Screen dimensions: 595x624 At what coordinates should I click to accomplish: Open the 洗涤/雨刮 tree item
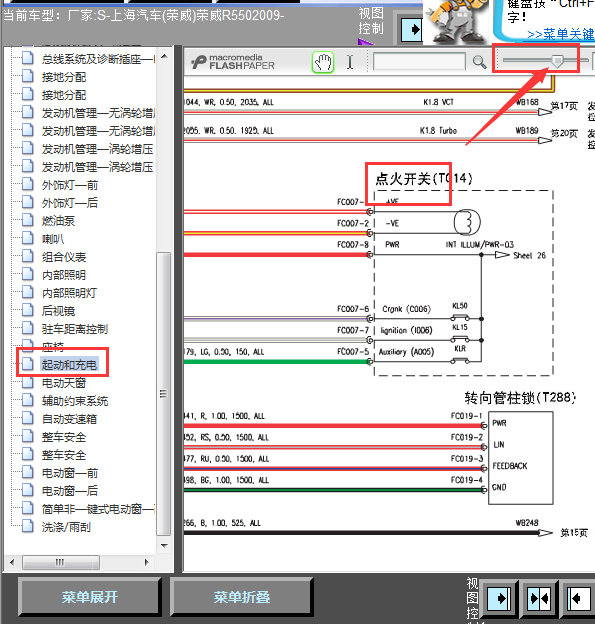click(66, 527)
